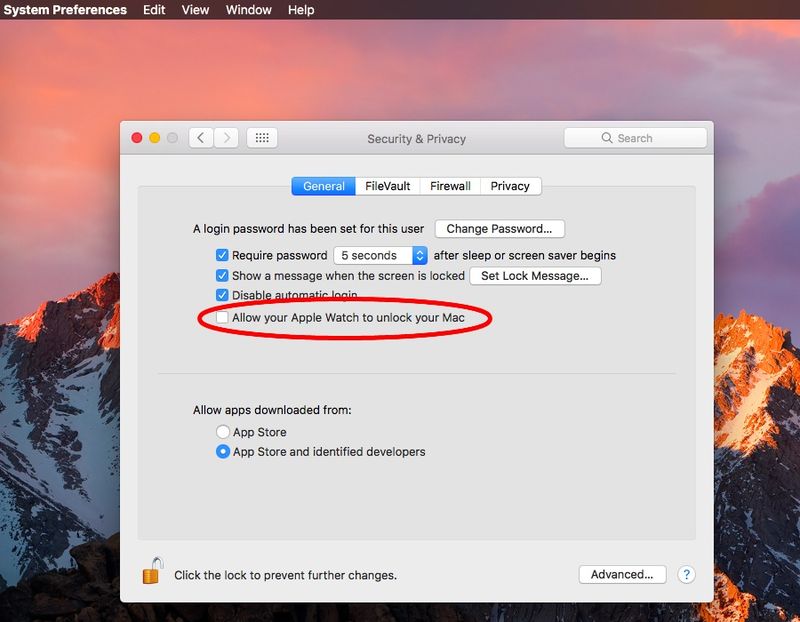The image size is (800, 622).
Task: Show all preferences via the grid icon
Action: tap(262, 138)
